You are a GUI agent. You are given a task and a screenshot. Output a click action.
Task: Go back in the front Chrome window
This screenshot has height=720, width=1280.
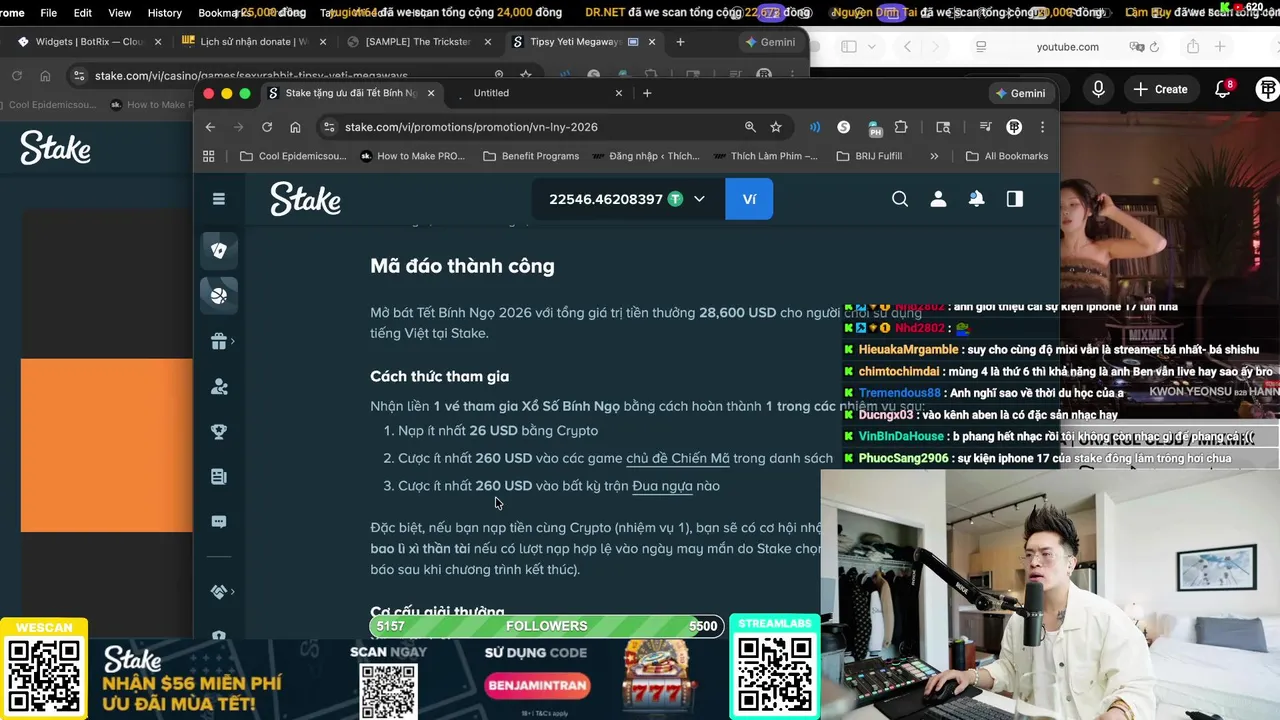tap(210, 127)
